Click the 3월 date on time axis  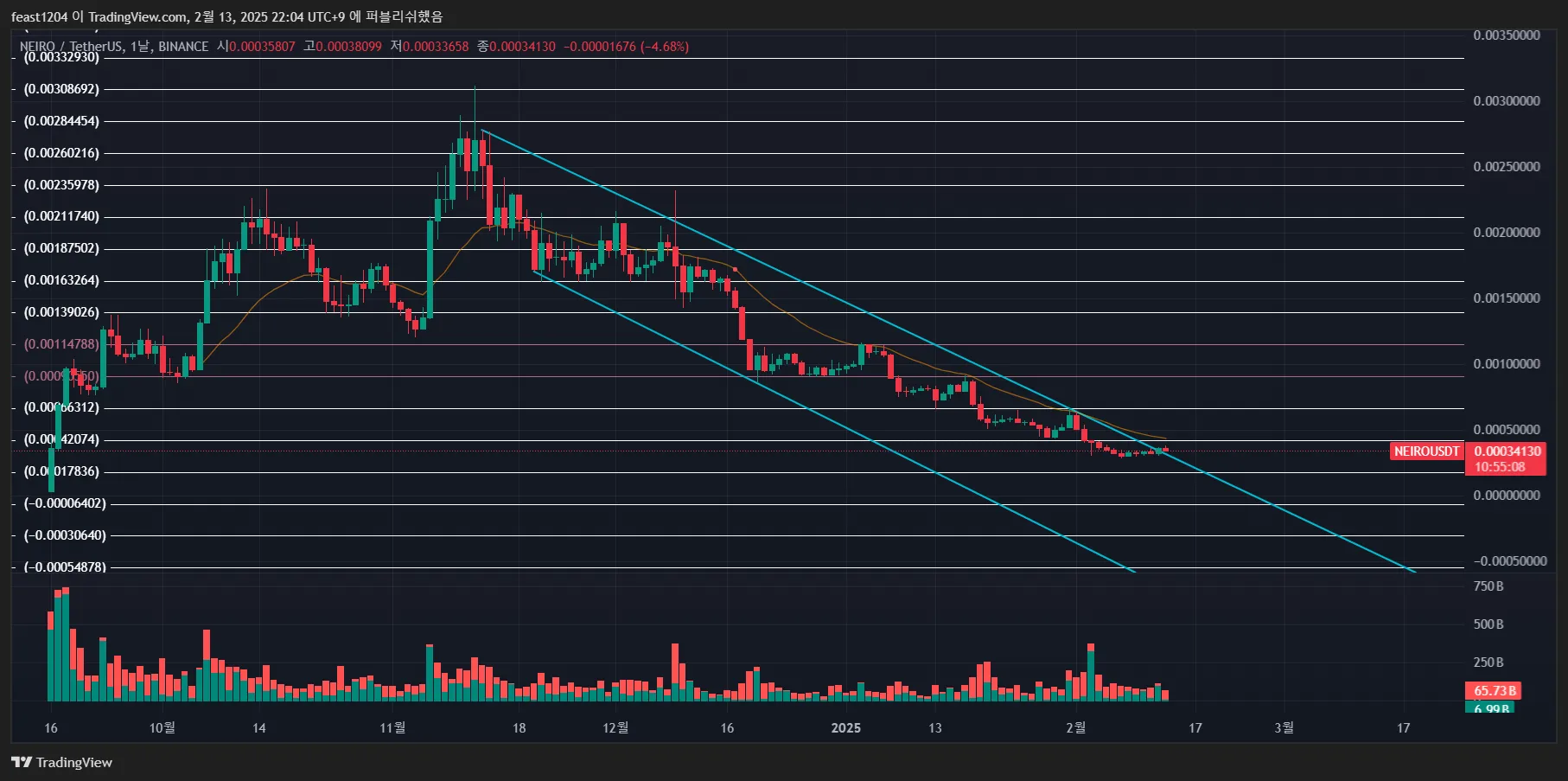[1284, 727]
